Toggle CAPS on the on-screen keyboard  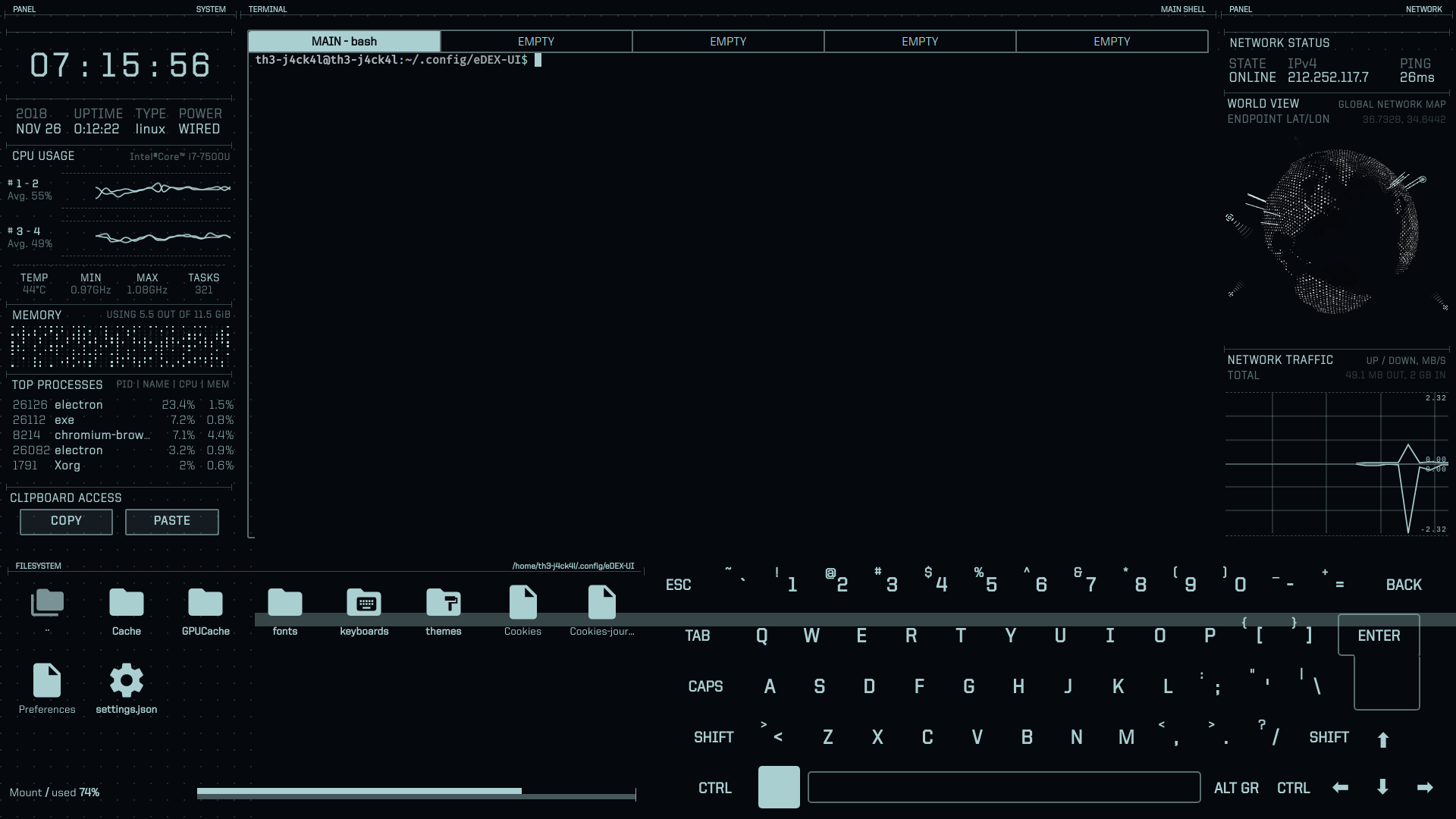pos(705,686)
